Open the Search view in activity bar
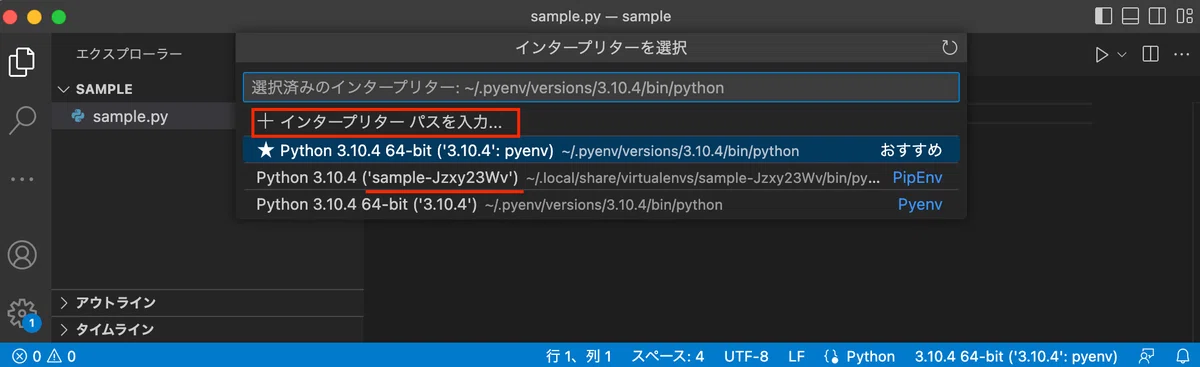This screenshot has width=1200, height=367. [x=22, y=120]
